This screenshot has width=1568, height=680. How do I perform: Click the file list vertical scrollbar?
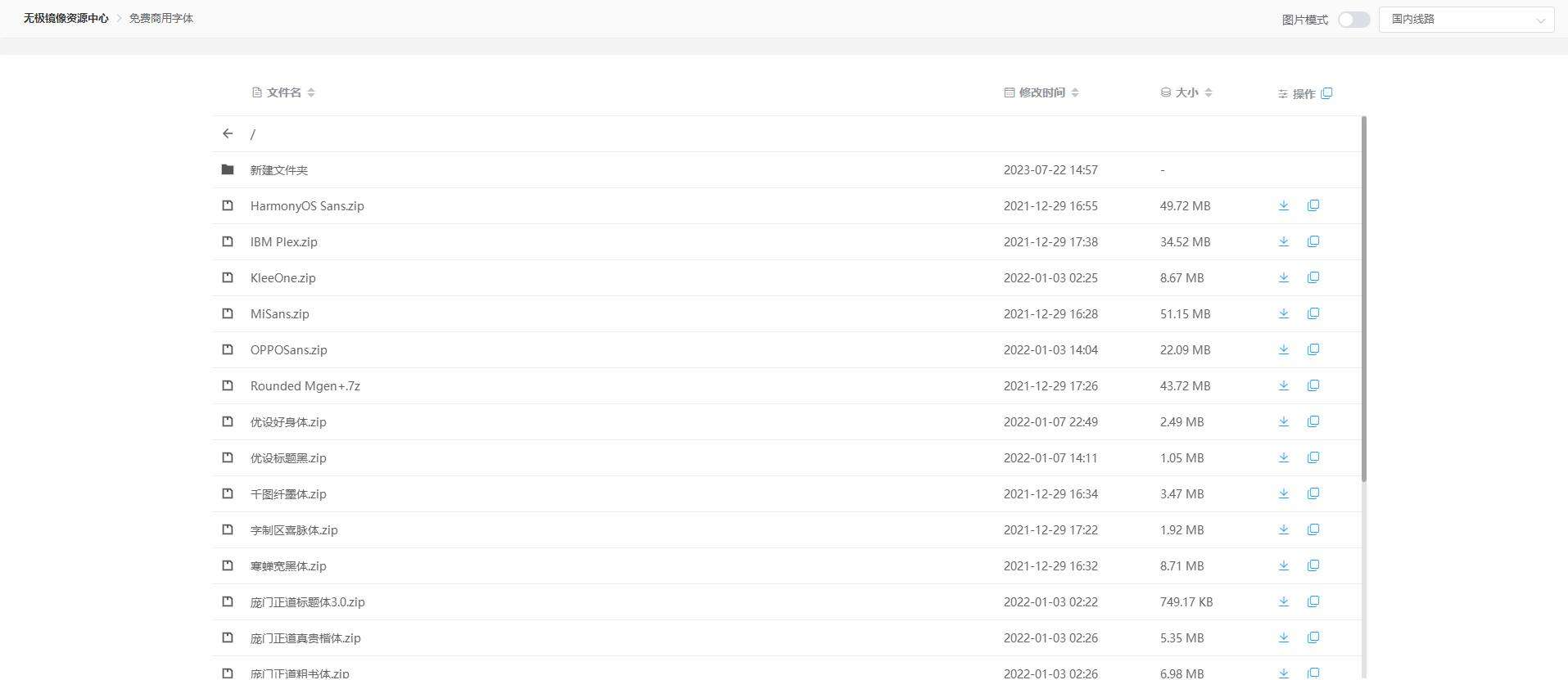[x=1364, y=299]
